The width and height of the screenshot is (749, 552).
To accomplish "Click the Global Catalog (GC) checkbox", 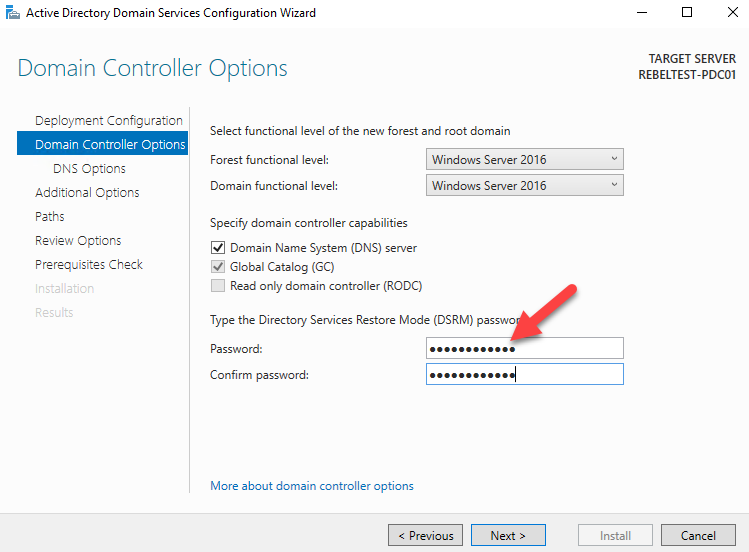I will click(218, 267).
